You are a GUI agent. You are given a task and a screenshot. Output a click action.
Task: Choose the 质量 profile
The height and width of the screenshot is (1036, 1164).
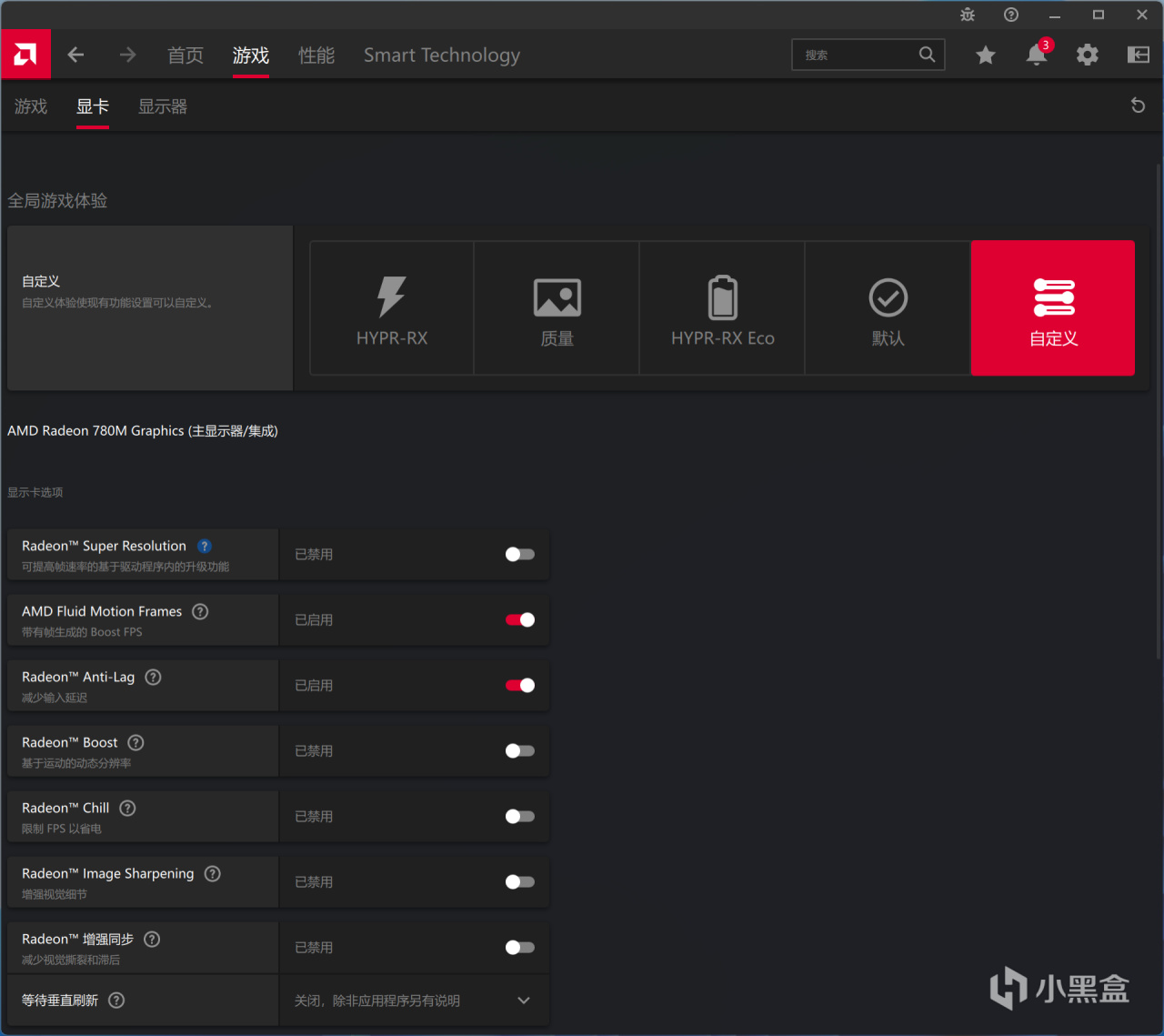557,308
